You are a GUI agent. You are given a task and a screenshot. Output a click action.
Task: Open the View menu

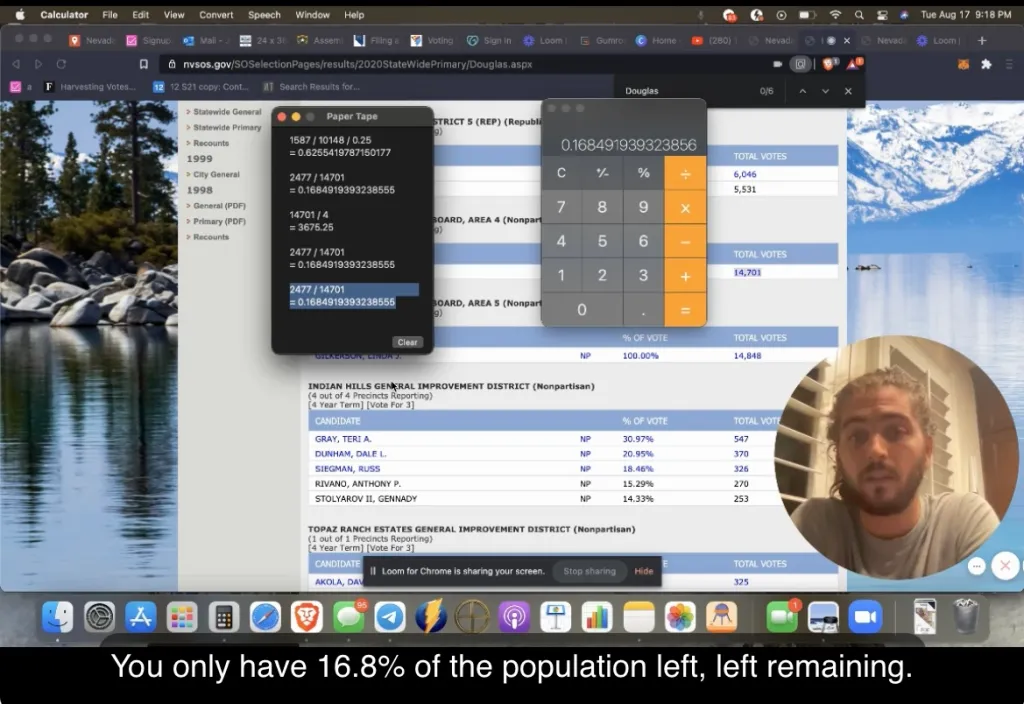174,14
